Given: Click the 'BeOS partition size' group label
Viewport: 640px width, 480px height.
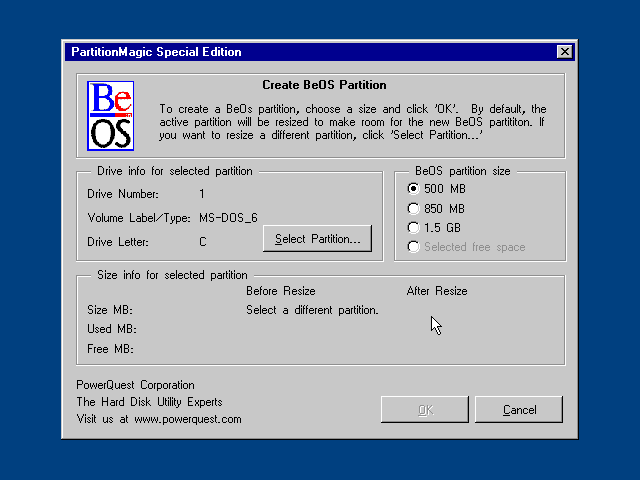Looking at the screenshot, I should pyautogui.click(x=463, y=171).
